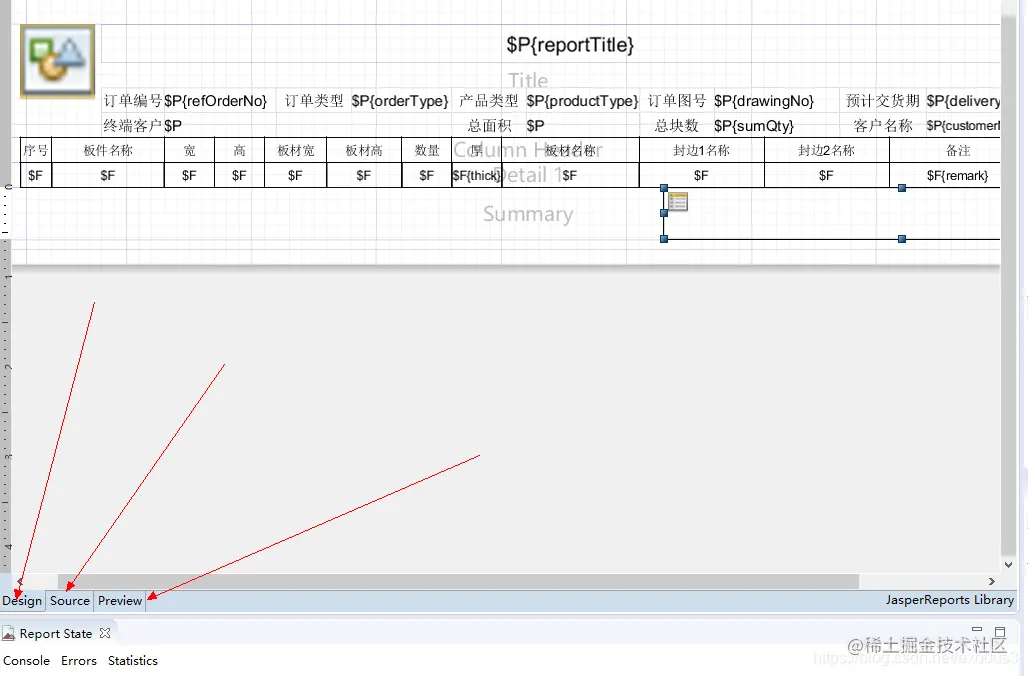Screen dimensions: 1028x676
Task: Select the $P{refOrderNo} field
Action: coord(218,101)
